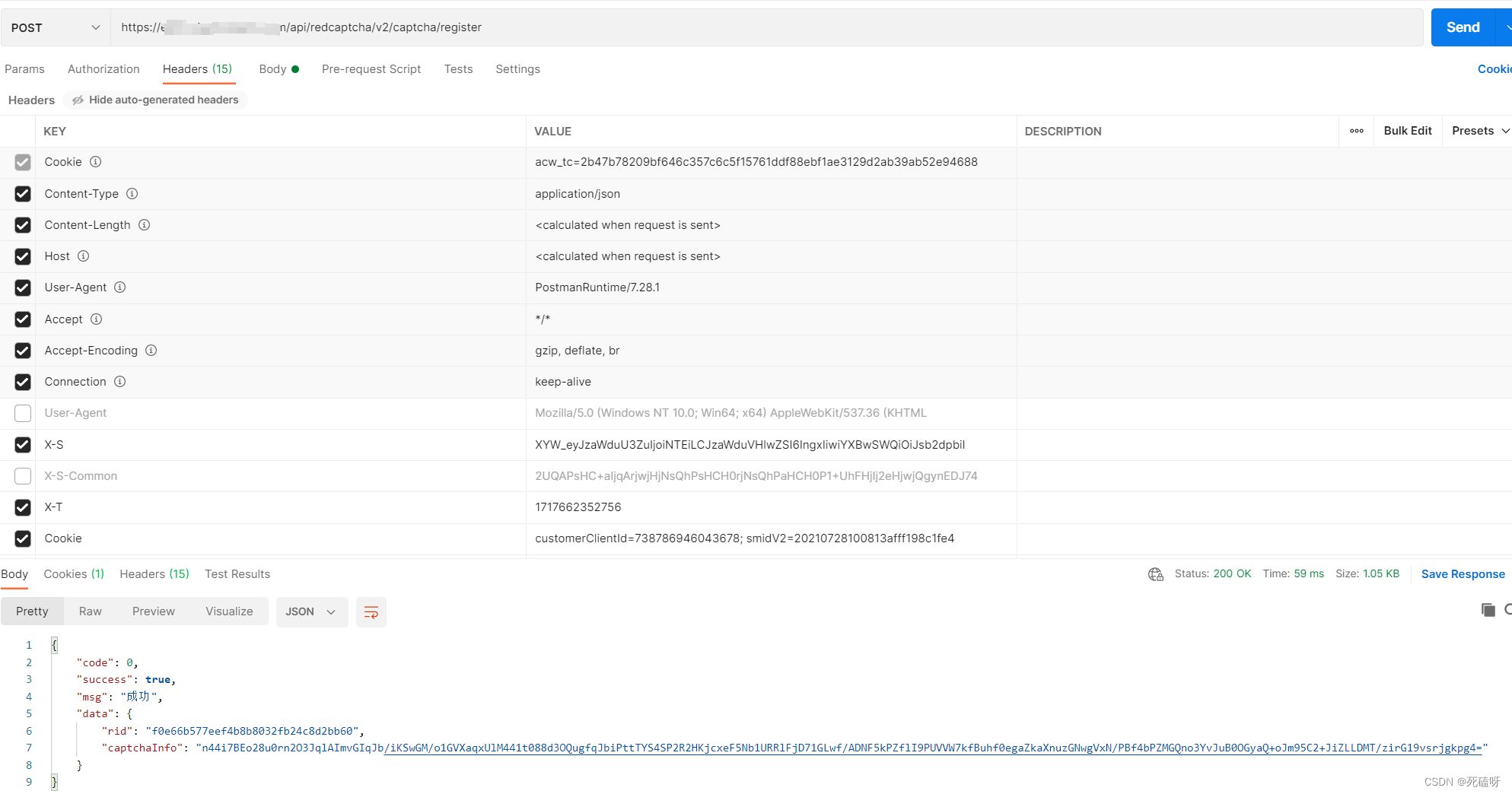The height and width of the screenshot is (794, 1512).
Task: Open the Presets dropdown
Action: tap(1479, 131)
